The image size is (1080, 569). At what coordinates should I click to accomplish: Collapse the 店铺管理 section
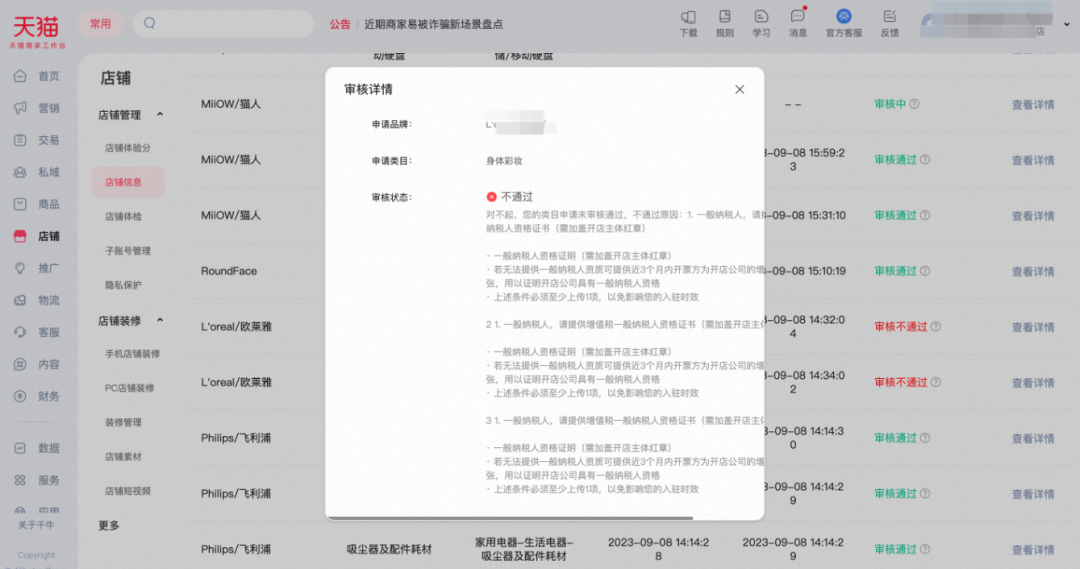coord(160,115)
